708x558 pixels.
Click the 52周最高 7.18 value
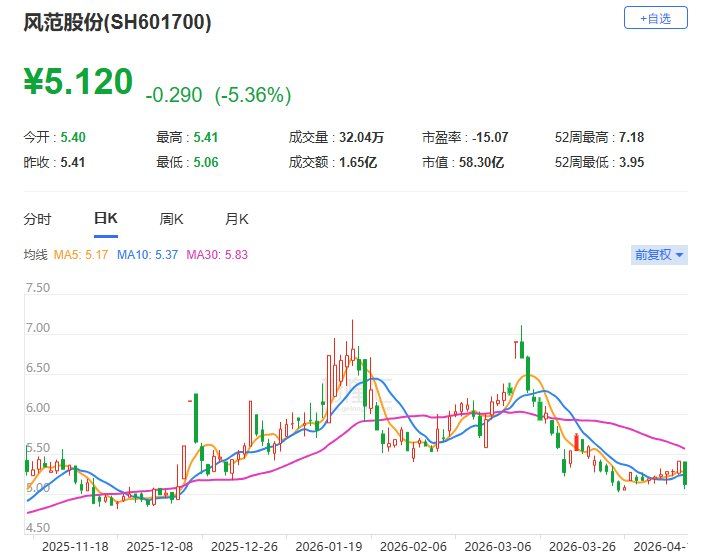point(639,139)
